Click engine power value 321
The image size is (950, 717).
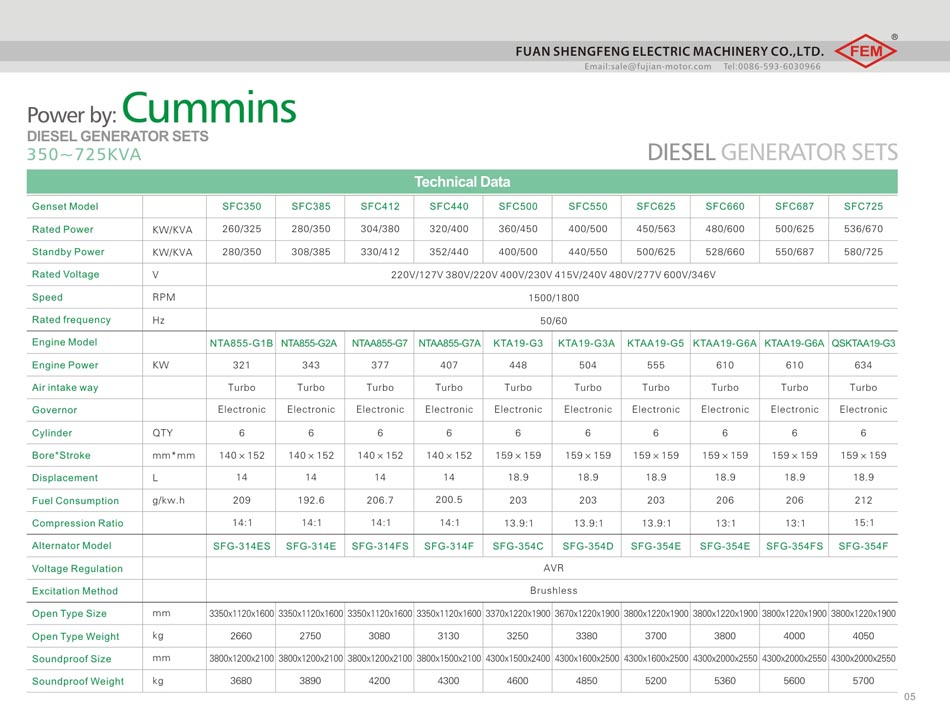coord(241,365)
